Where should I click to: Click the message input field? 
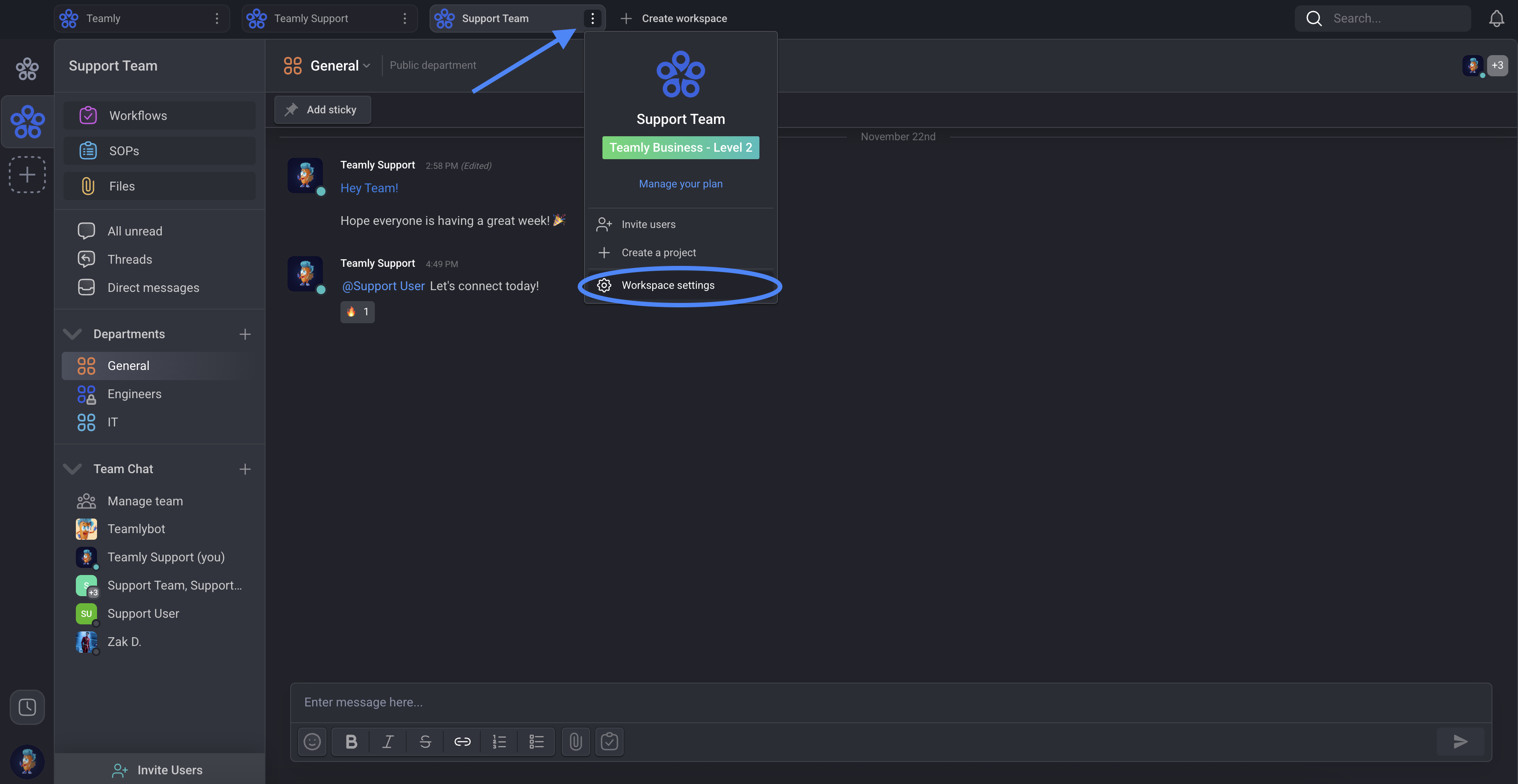point(825,702)
